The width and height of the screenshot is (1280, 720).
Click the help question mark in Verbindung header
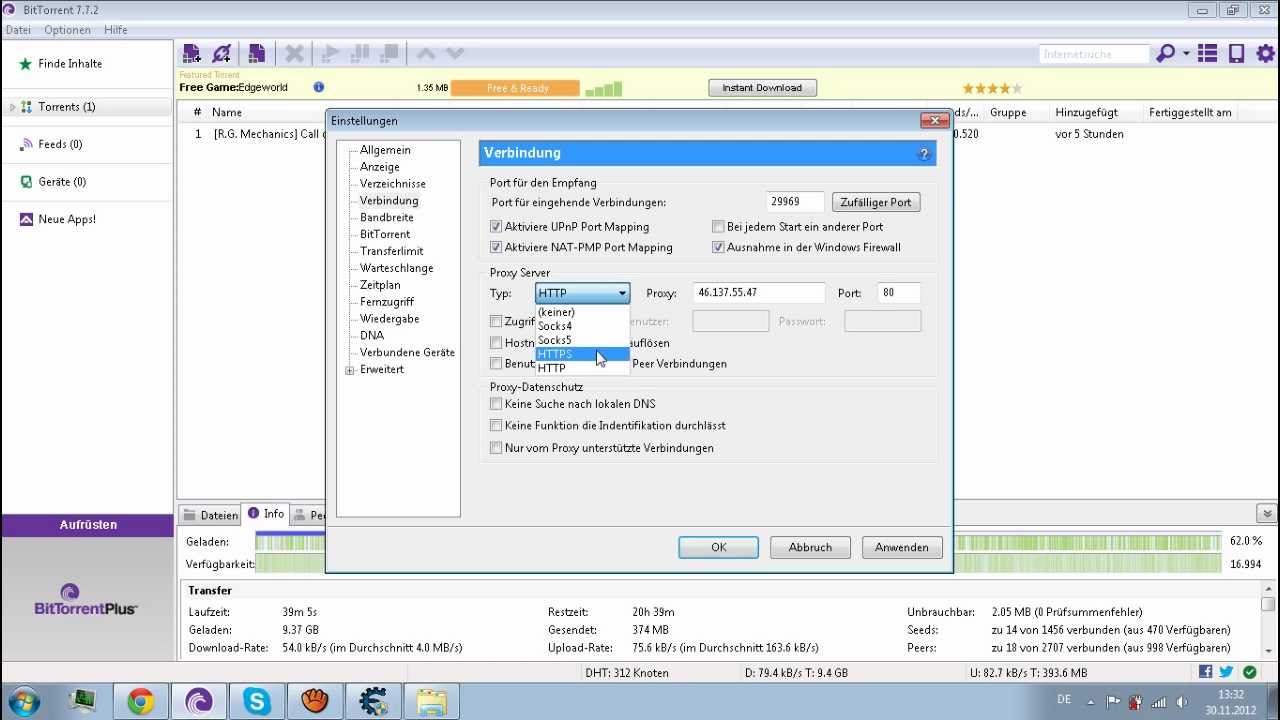[924, 154]
